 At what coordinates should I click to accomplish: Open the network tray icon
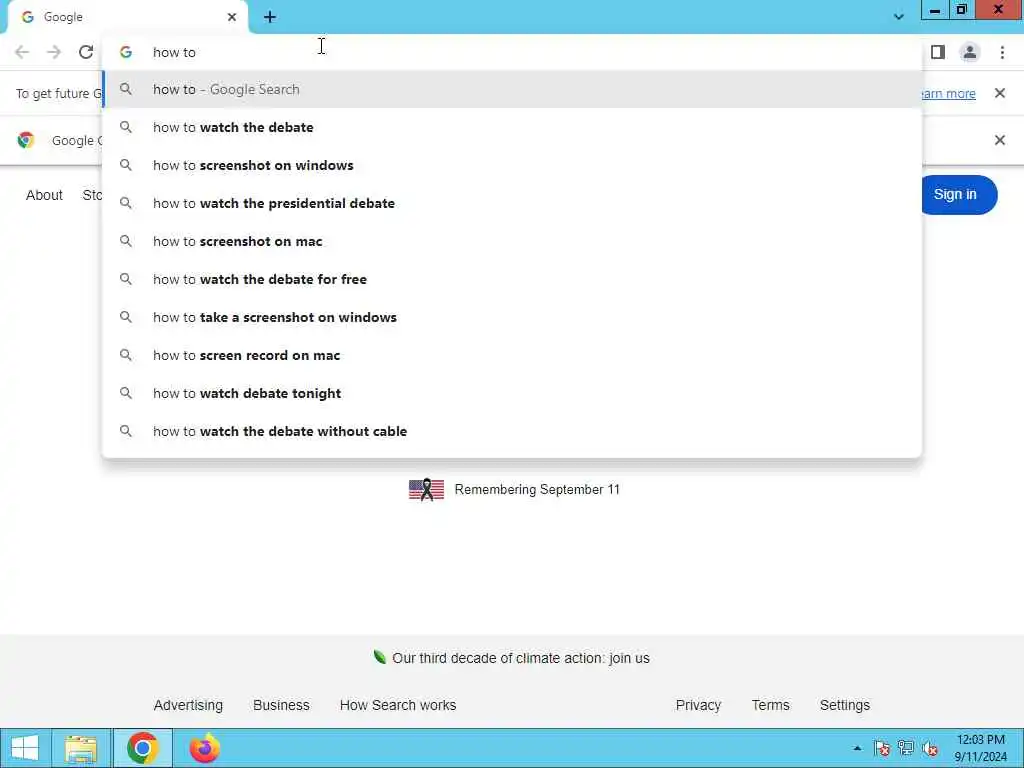(906, 748)
